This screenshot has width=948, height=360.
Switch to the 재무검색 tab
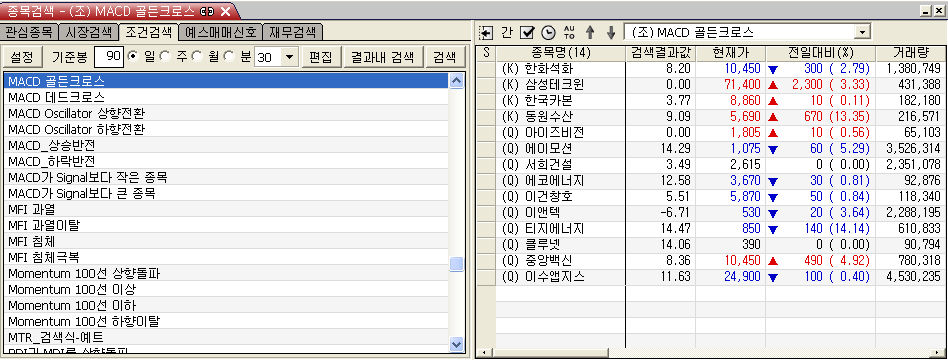[x=293, y=32]
